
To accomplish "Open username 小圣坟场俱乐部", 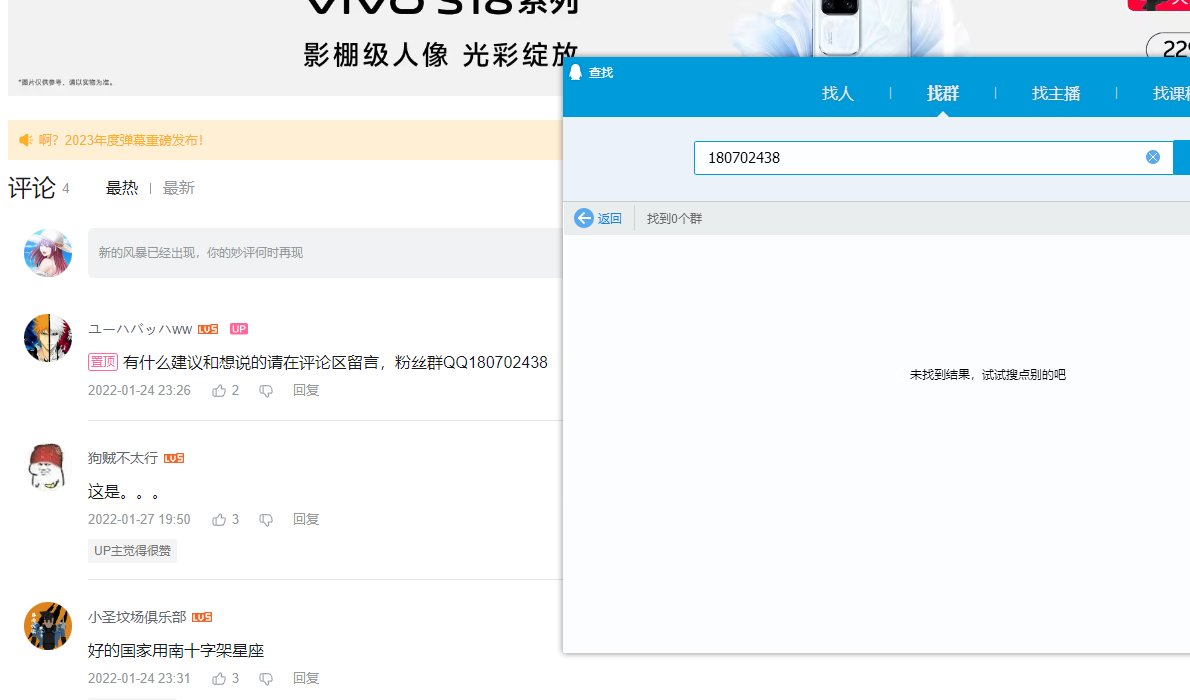I will pos(137,617).
